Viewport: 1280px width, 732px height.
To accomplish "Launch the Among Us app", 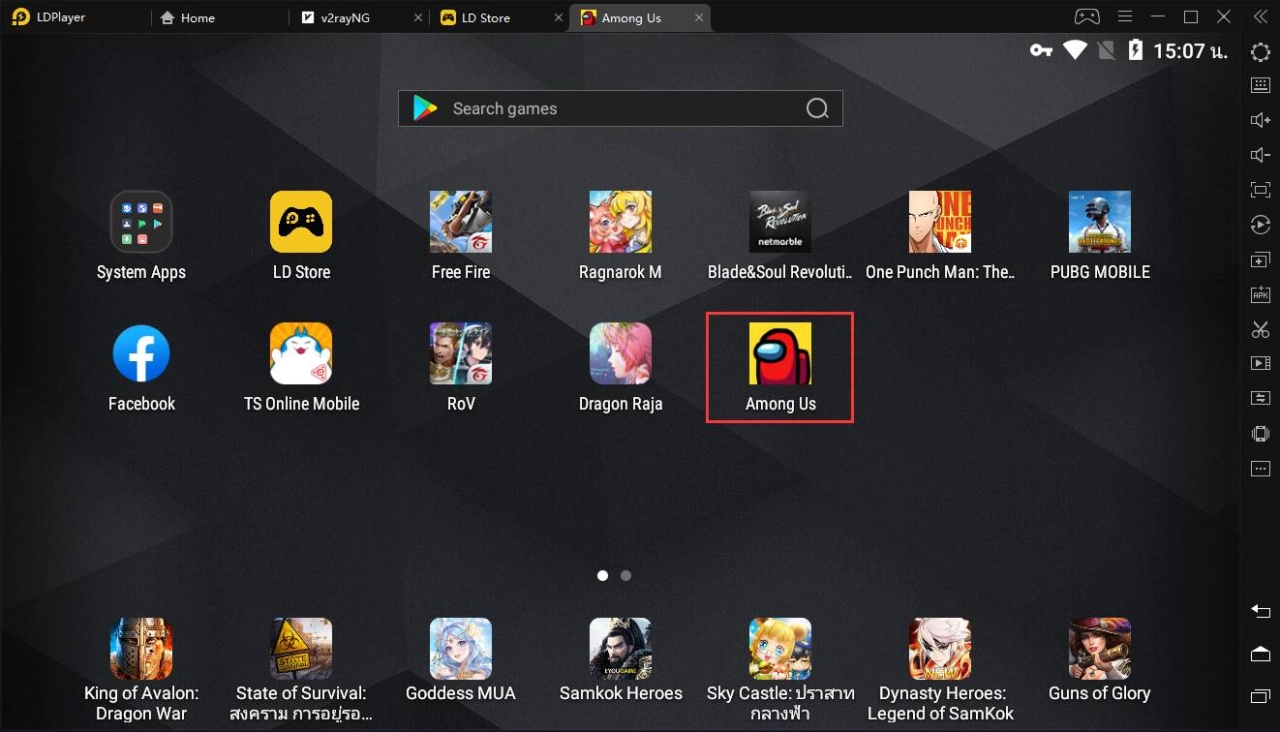I will click(x=780, y=355).
